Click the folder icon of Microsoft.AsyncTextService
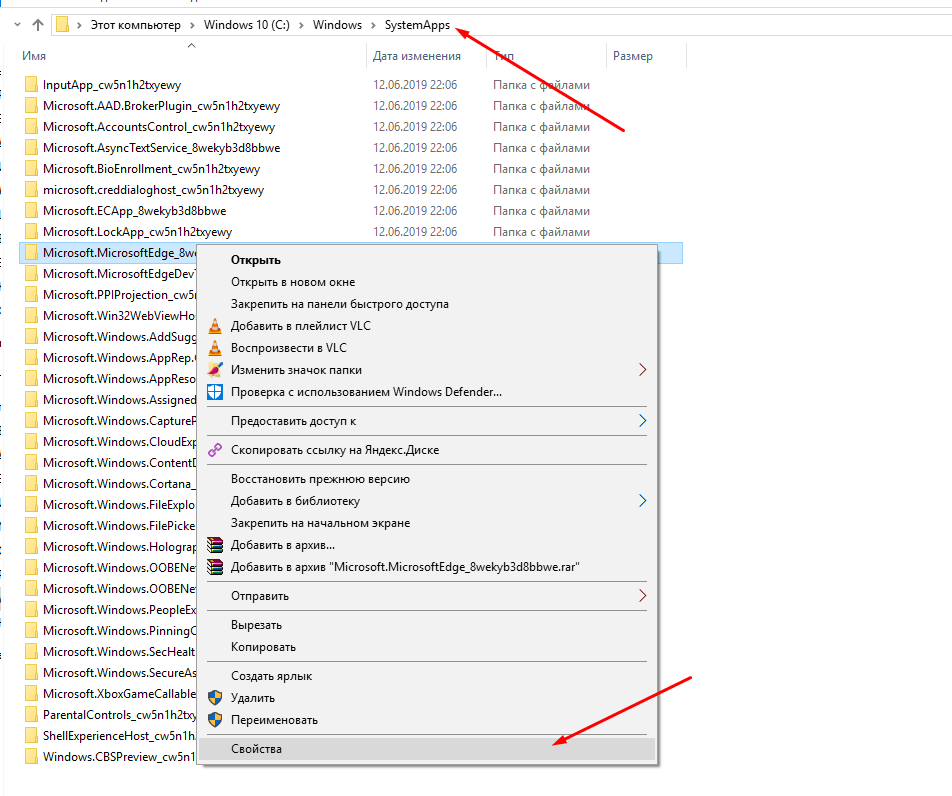The width and height of the screenshot is (952, 796). (32, 148)
